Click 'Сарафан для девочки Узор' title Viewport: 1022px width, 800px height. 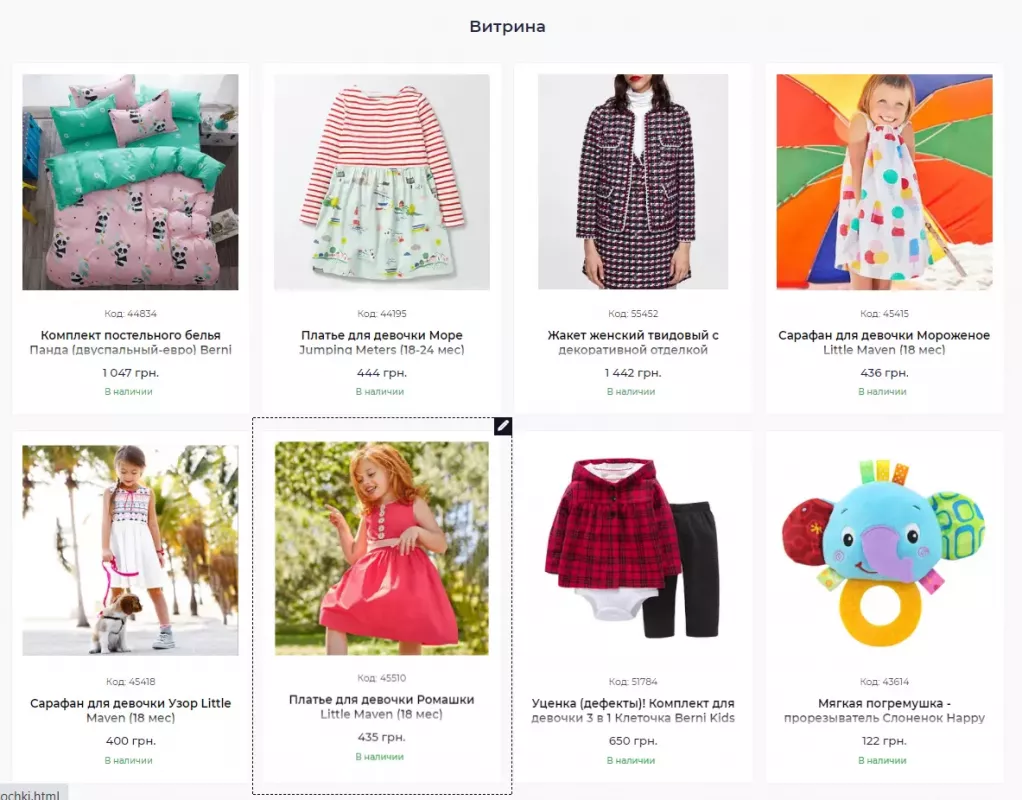tap(130, 710)
